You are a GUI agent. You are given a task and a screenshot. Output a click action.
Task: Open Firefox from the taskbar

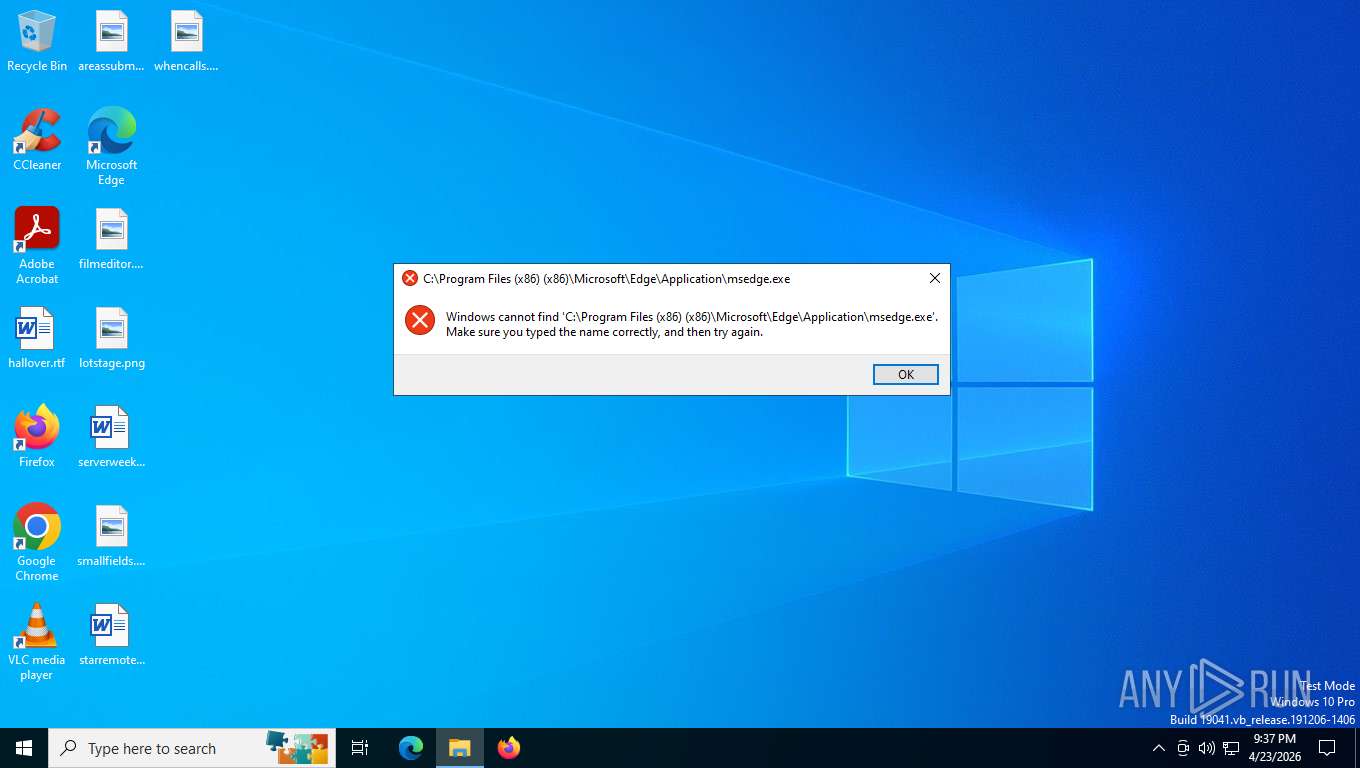509,748
